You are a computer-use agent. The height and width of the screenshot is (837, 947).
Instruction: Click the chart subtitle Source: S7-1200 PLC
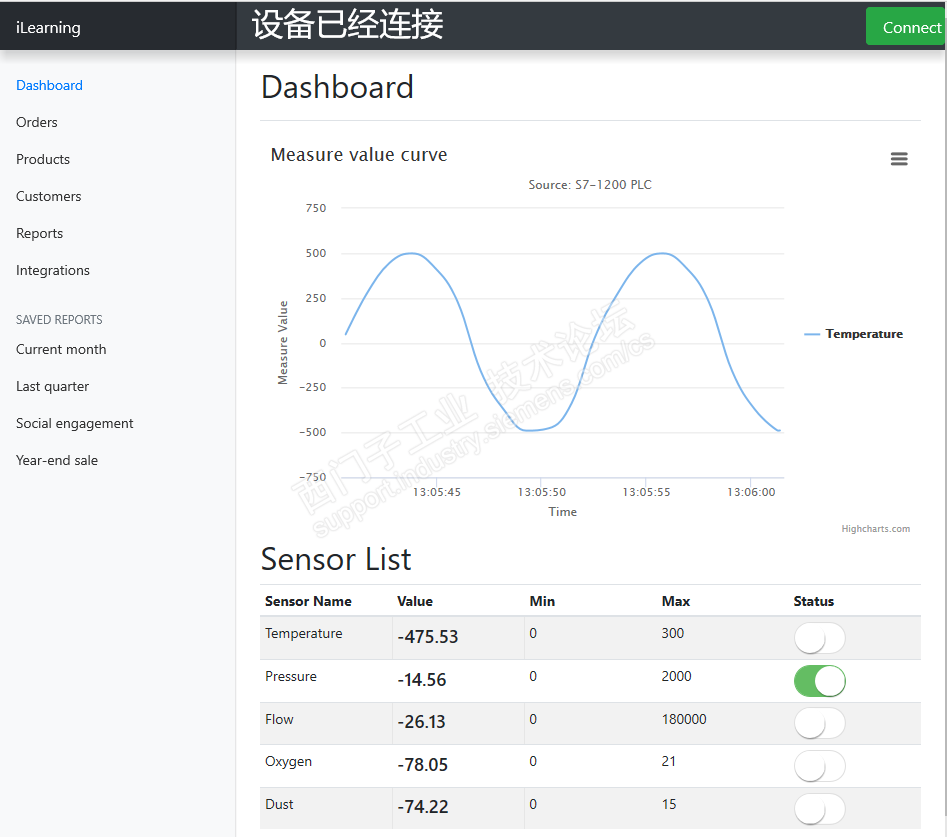point(590,185)
